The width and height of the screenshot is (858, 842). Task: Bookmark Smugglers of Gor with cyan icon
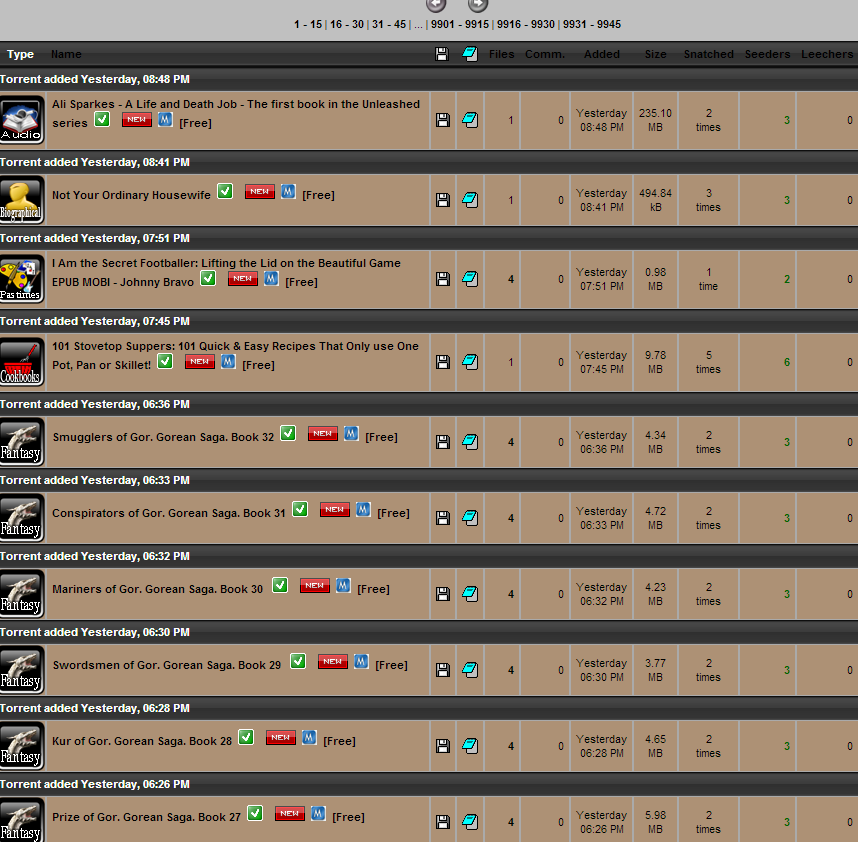point(470,442)
